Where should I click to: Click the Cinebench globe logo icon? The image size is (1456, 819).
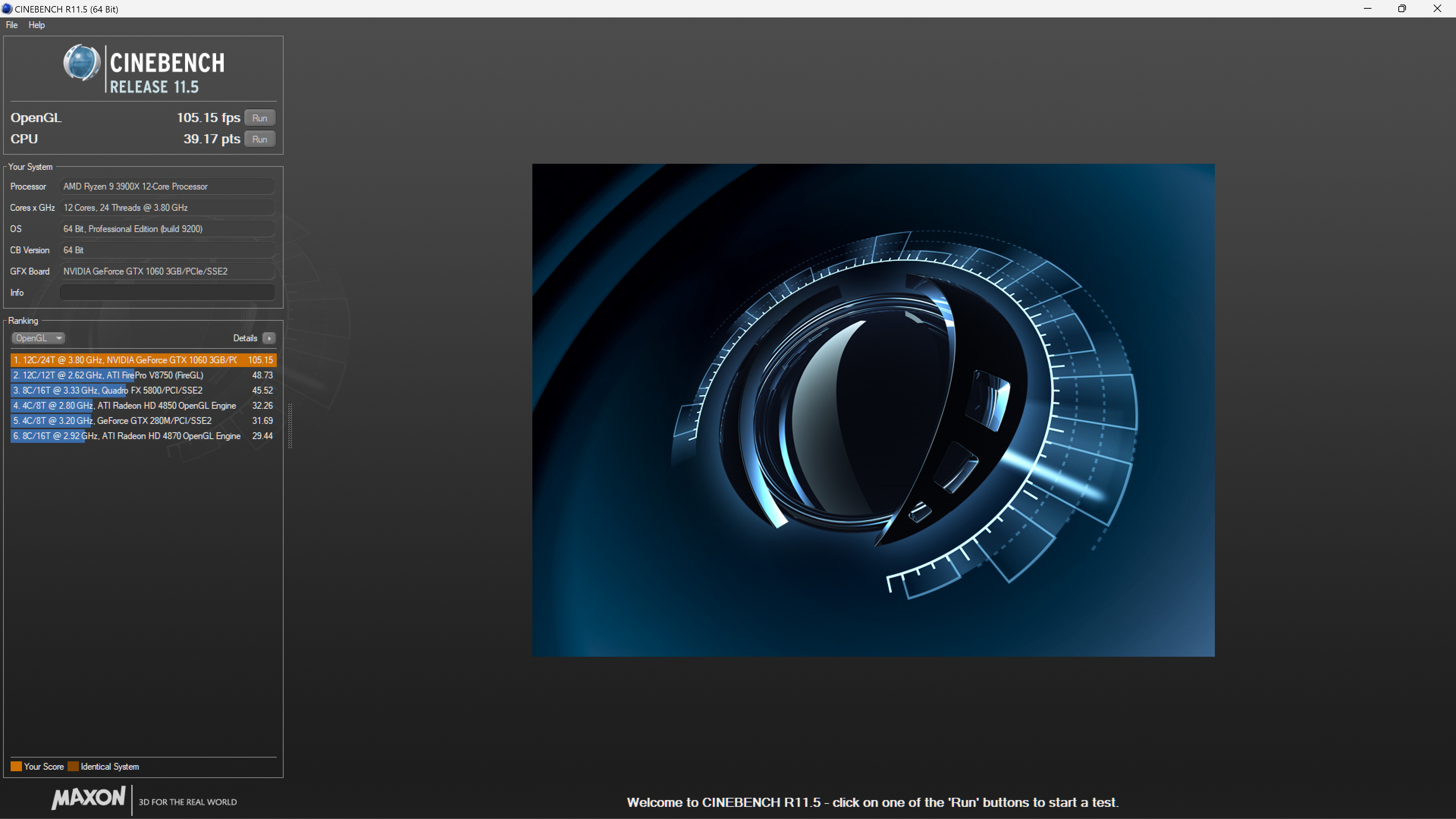point(82,62)
